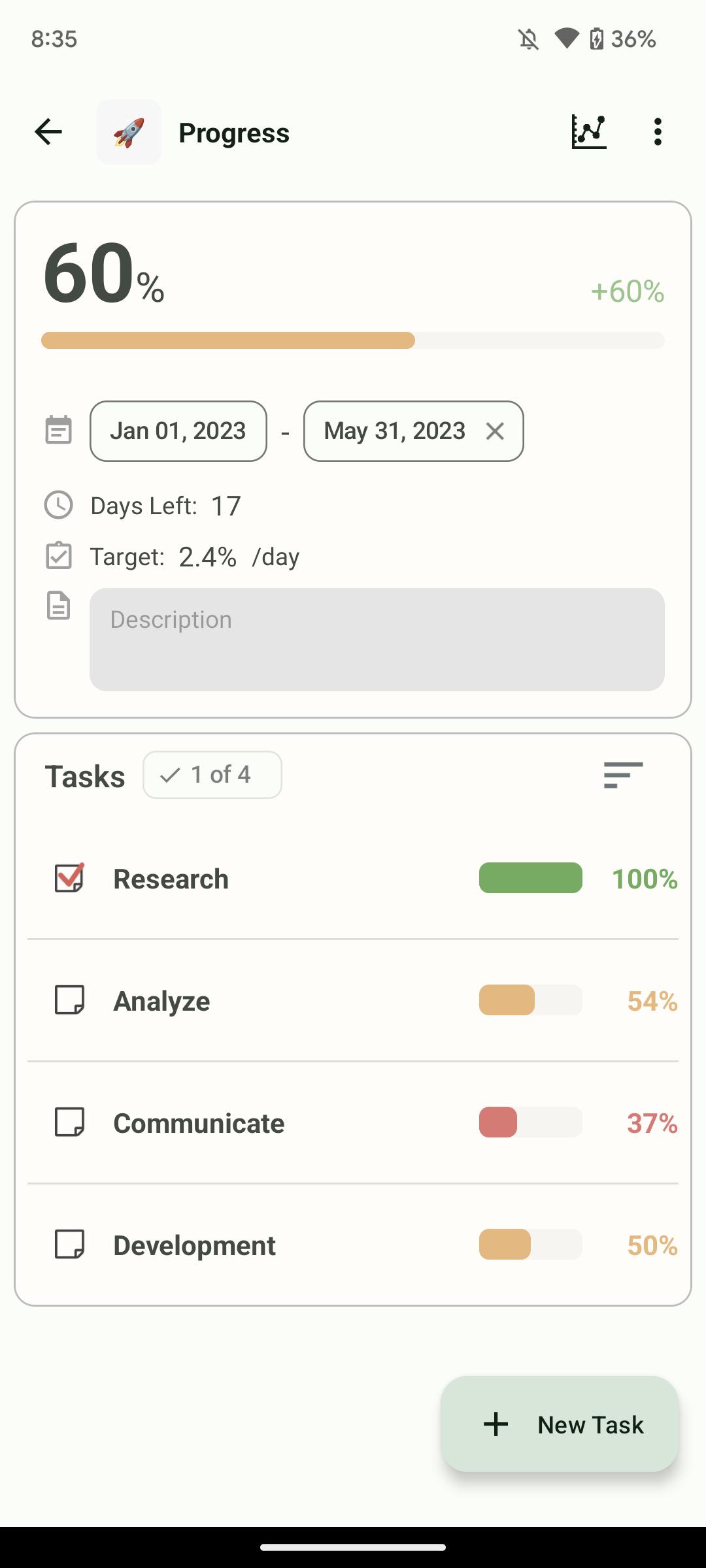Check the Communicate task checkbox

69,1122
